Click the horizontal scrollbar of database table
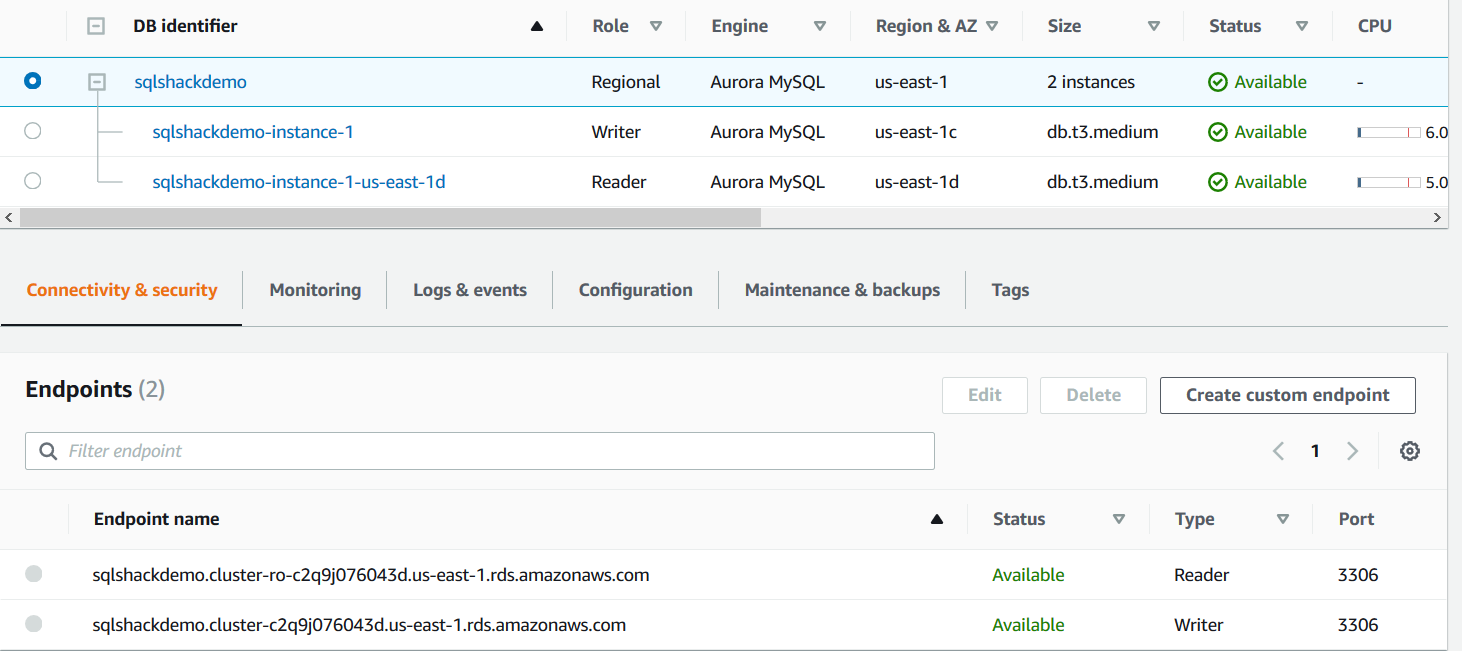The height and width of the screenshot is (651, 1462). (390, 217)
